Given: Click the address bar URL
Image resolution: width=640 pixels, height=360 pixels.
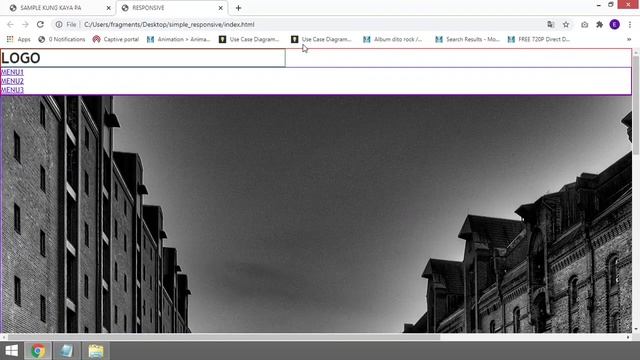Looking at the screenshot, I should pos(169,24).
